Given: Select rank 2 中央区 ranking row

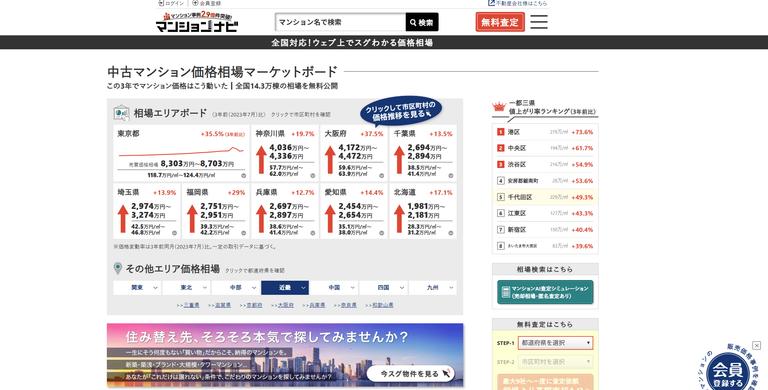Looking at the screenshot, I should tap(545, 148).
